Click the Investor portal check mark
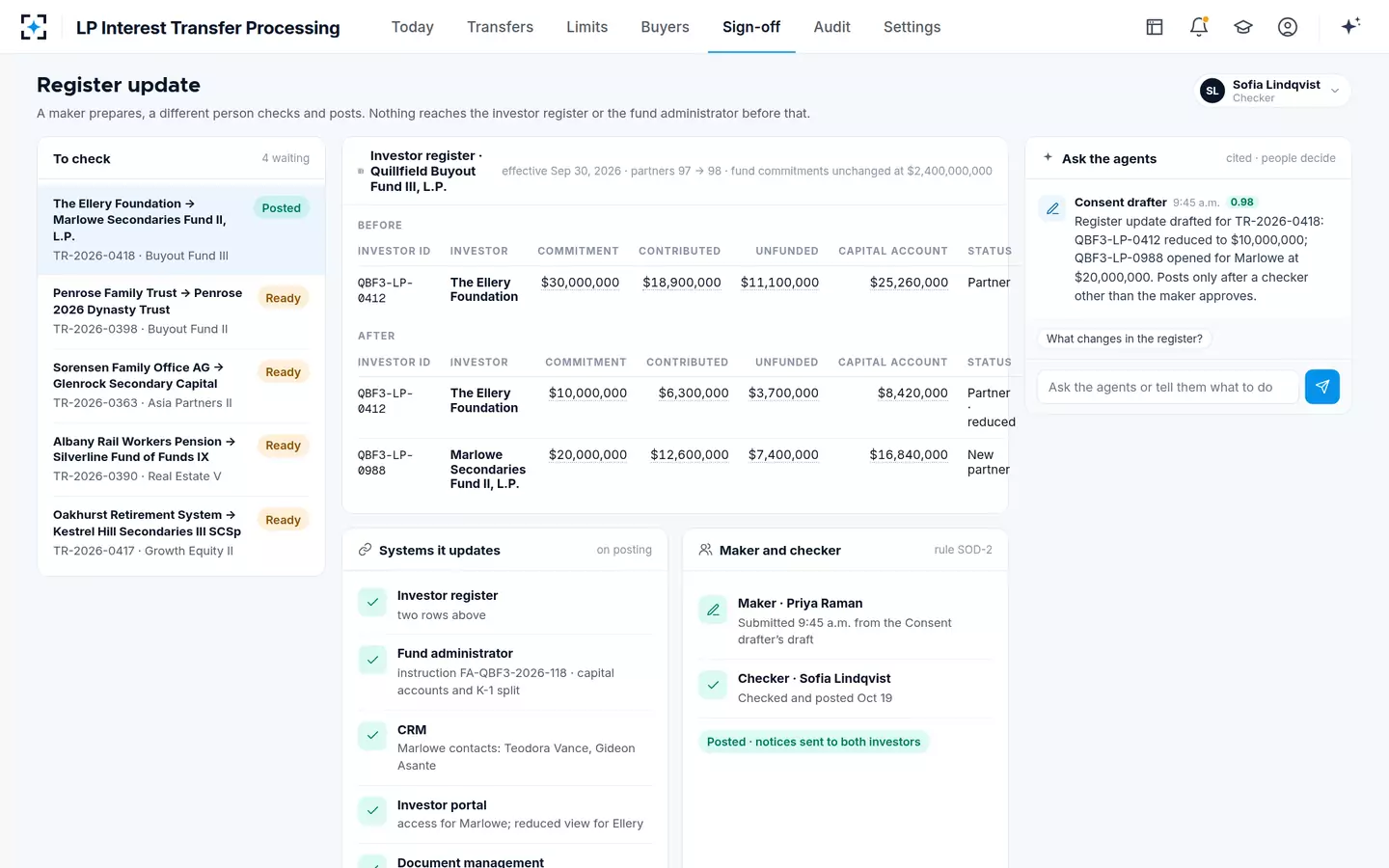The width and height of the screenshot is (1389, 868). click(372, 811)
